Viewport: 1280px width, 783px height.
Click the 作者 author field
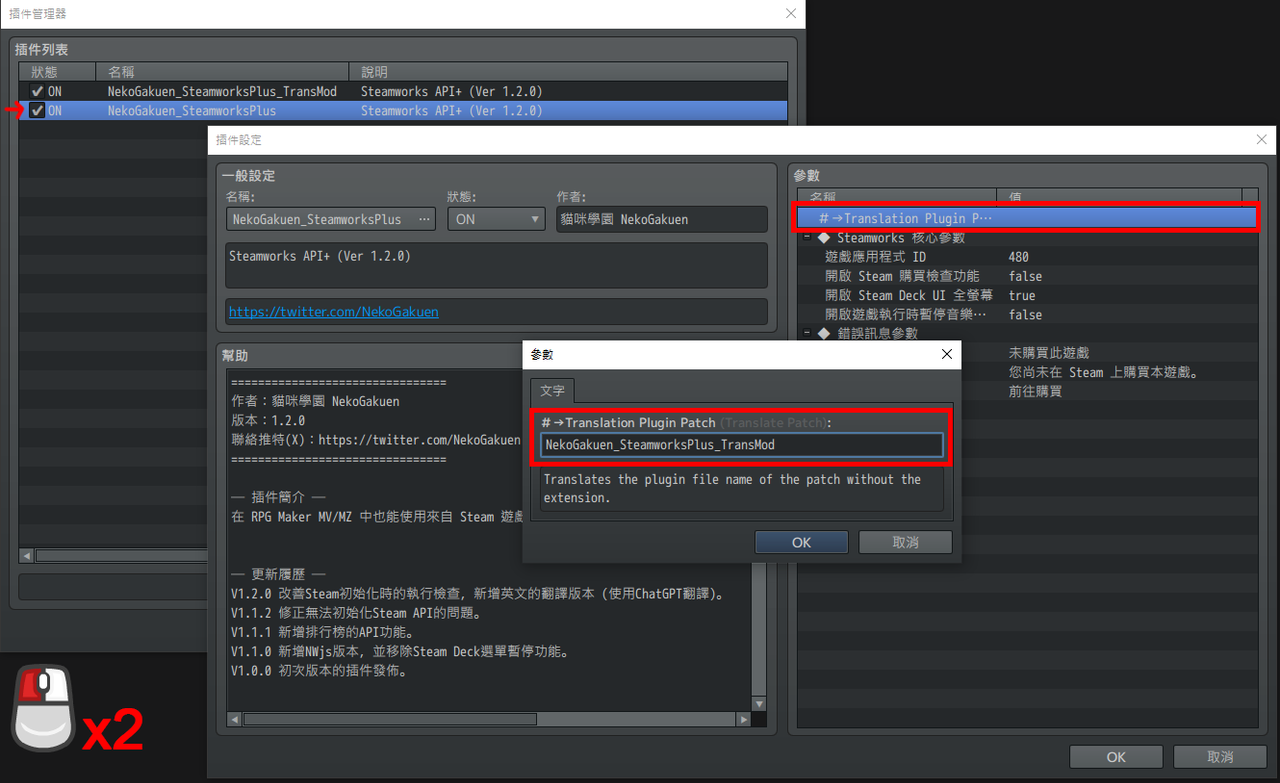pos(662,219)
